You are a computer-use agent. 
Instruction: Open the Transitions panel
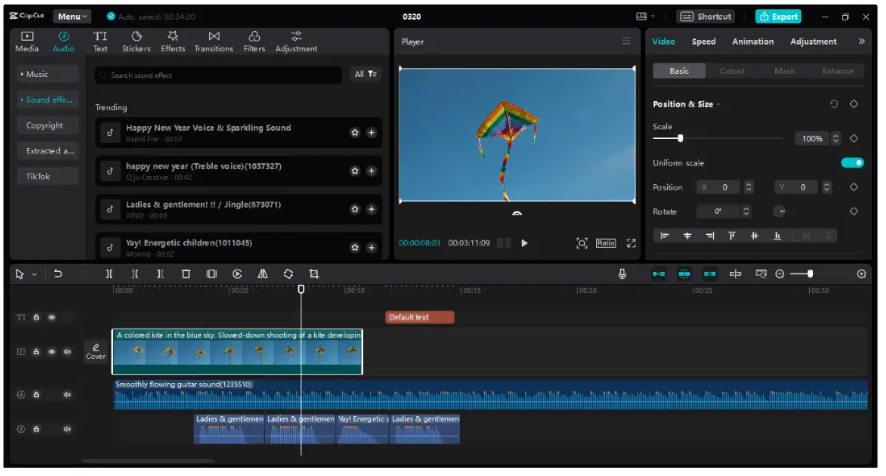pos(214,42)
